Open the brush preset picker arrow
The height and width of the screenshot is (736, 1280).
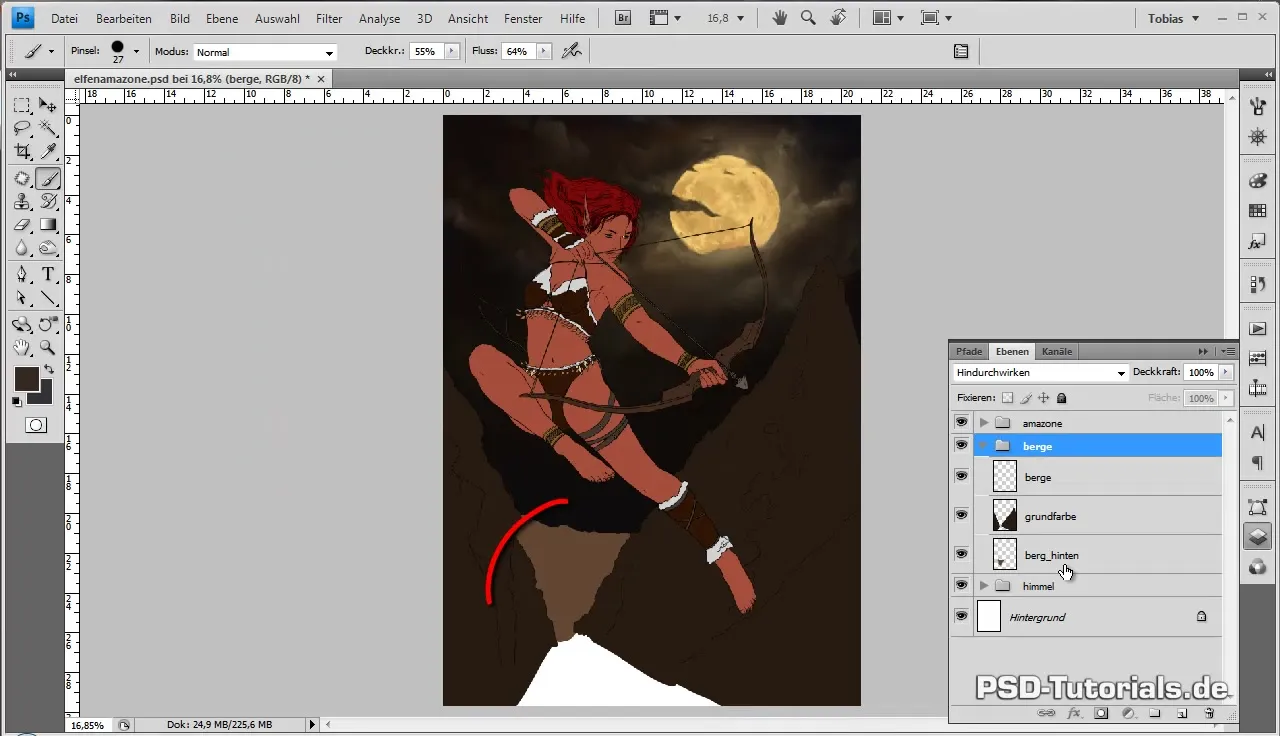pos(136,51)
